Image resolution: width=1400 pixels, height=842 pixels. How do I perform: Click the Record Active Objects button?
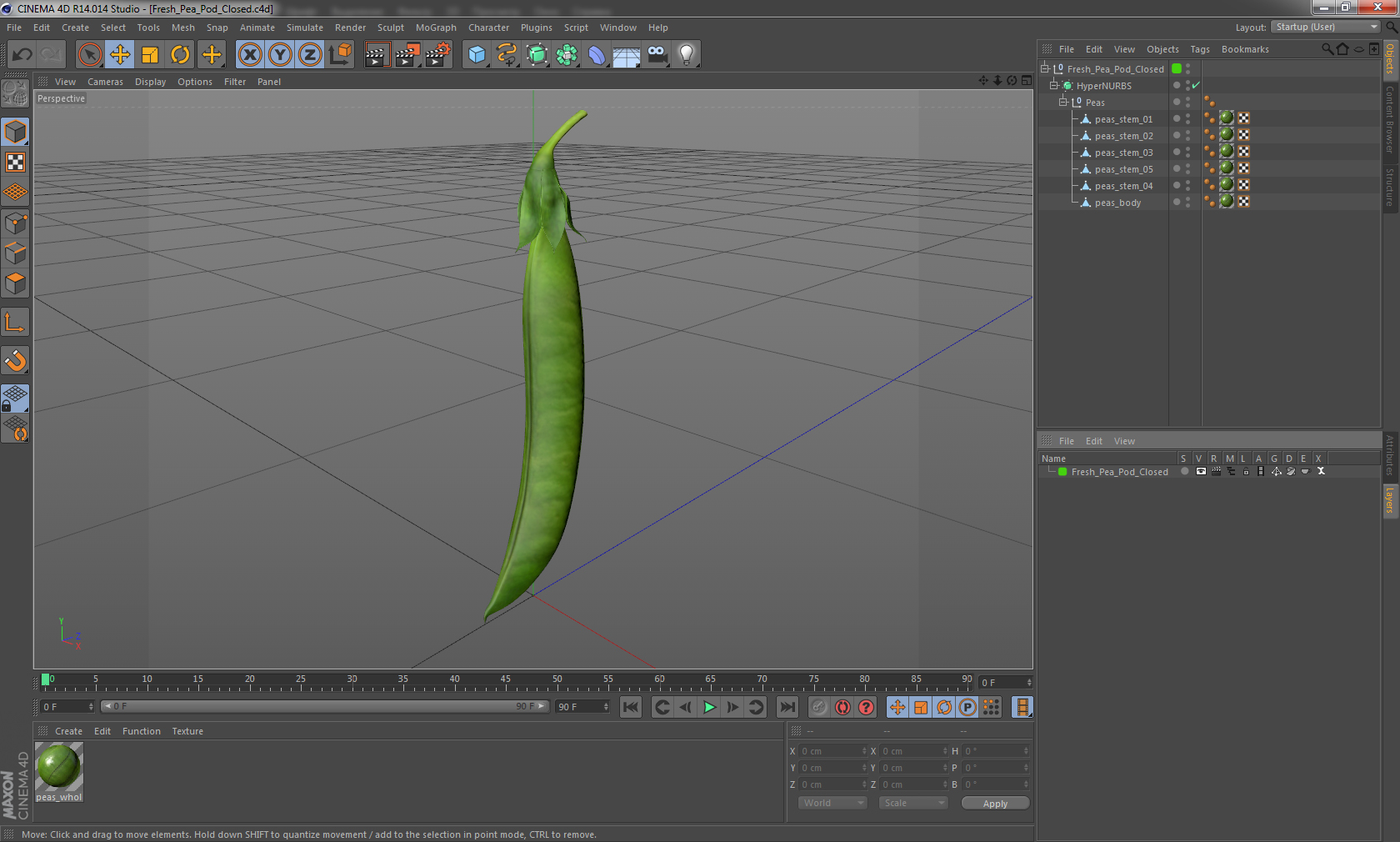[819, 707]
